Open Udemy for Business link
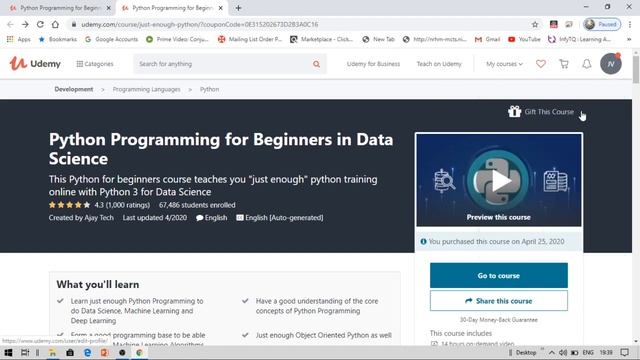This screenshot has width=640, height=360. (373, 64)
